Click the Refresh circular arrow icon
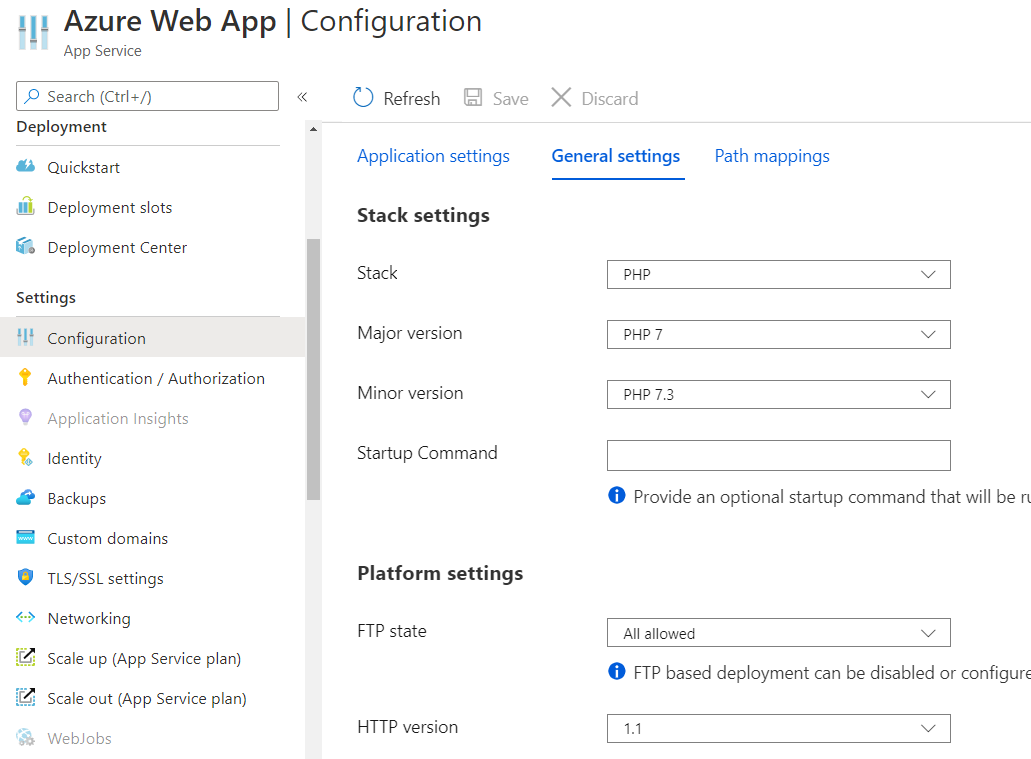The image size is (1031, 759). click(x=363, y=97)
